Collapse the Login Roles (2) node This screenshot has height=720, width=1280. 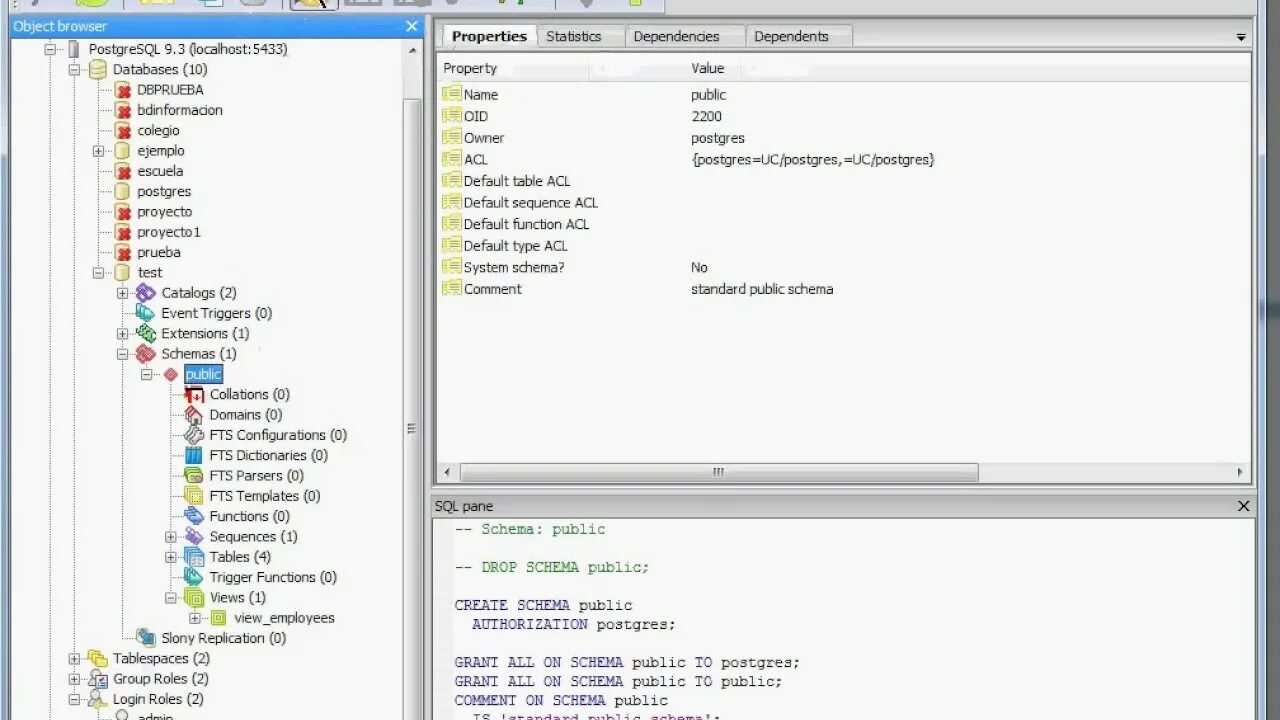tap(74, 699)
